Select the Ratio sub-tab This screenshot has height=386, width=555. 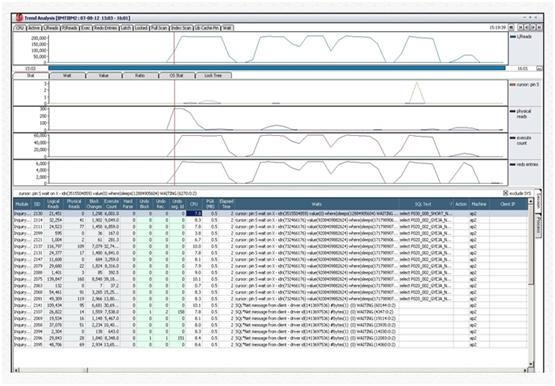click(140, 75)
